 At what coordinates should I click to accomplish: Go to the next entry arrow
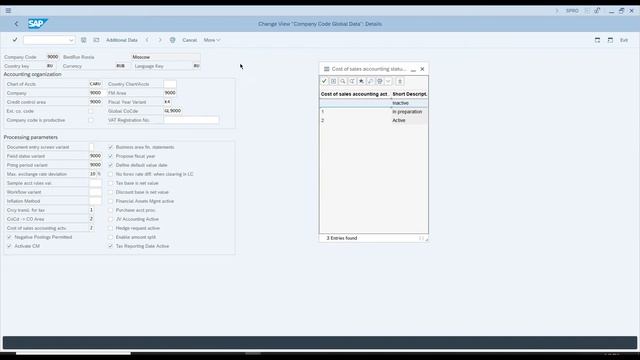[160, 40]
